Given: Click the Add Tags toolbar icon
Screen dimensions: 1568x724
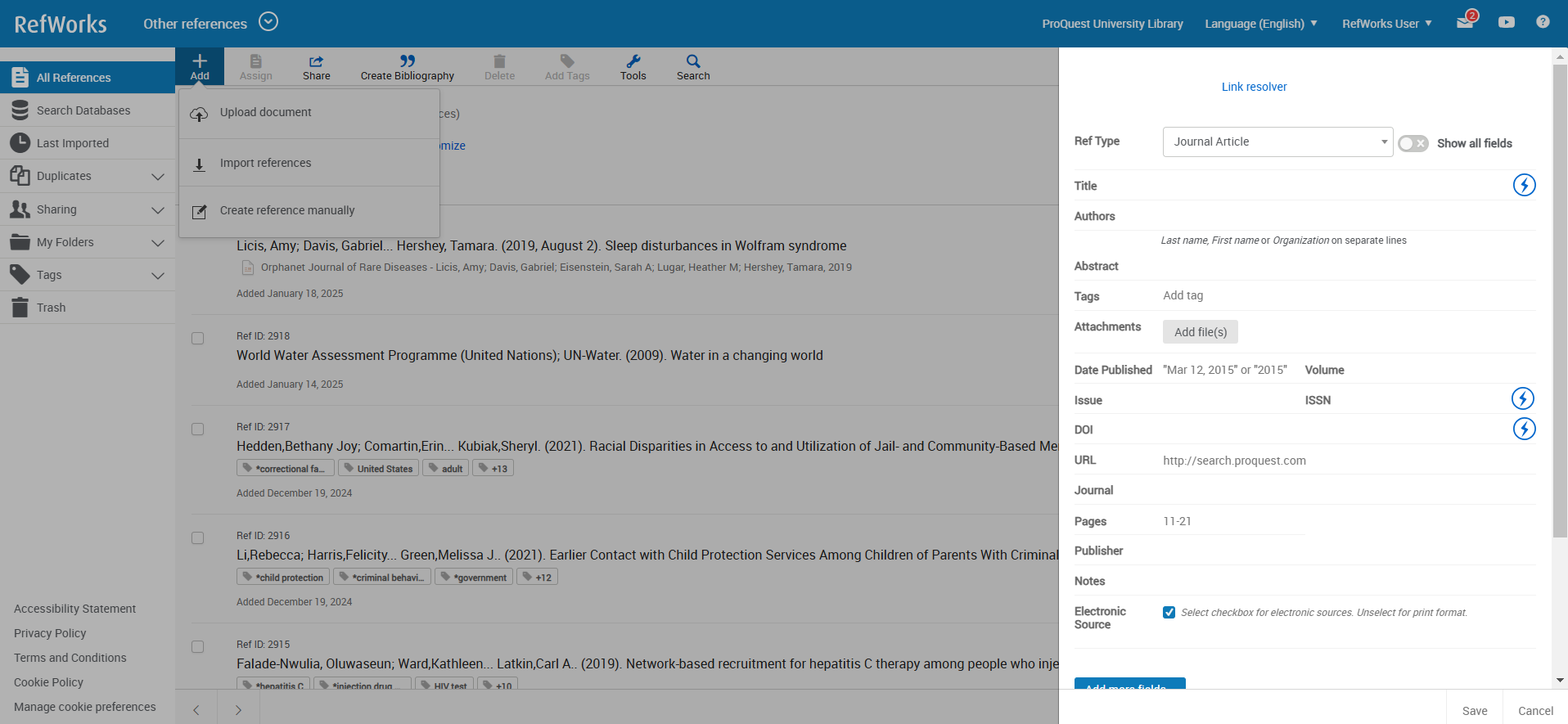Looking at the screenshot, I should tap(567, 61).
